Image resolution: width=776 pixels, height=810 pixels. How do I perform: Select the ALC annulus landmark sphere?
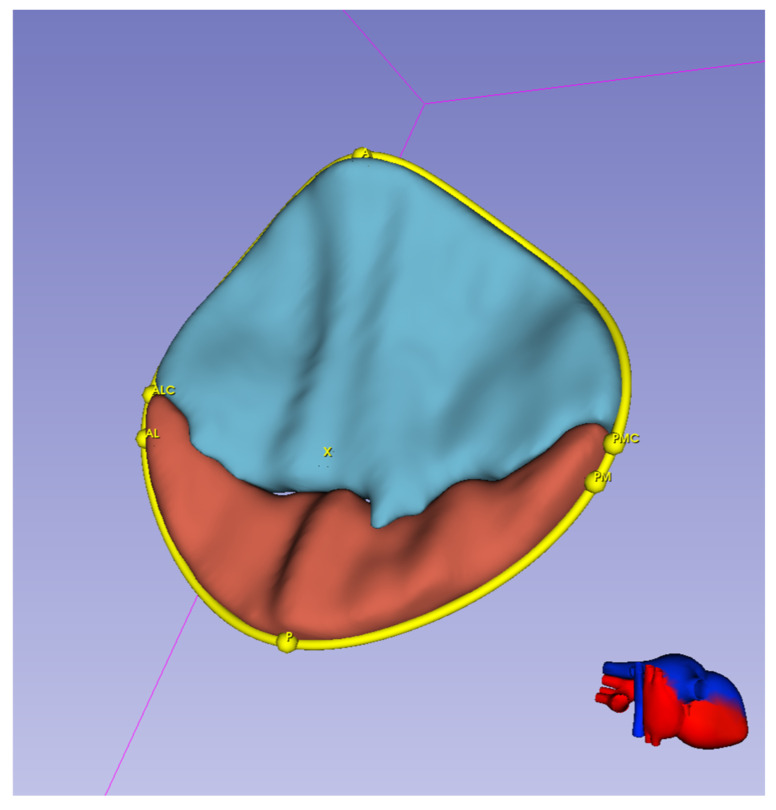[149, 394]
